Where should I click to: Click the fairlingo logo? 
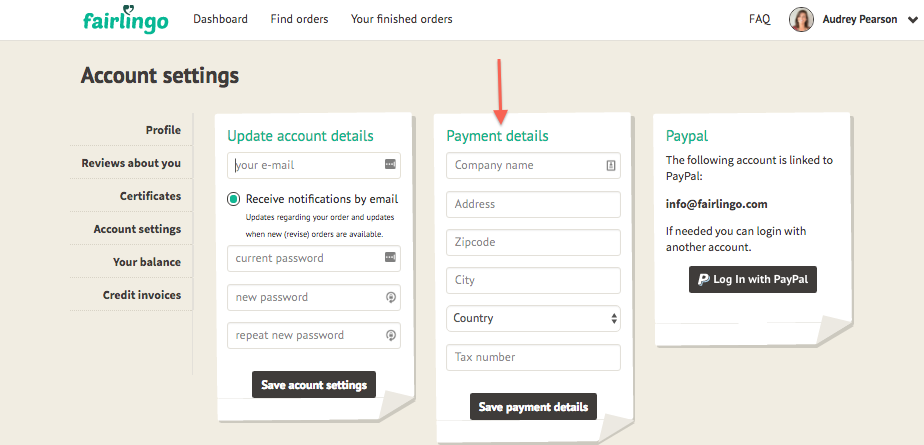pyautogui.click(x=125, y=20)
